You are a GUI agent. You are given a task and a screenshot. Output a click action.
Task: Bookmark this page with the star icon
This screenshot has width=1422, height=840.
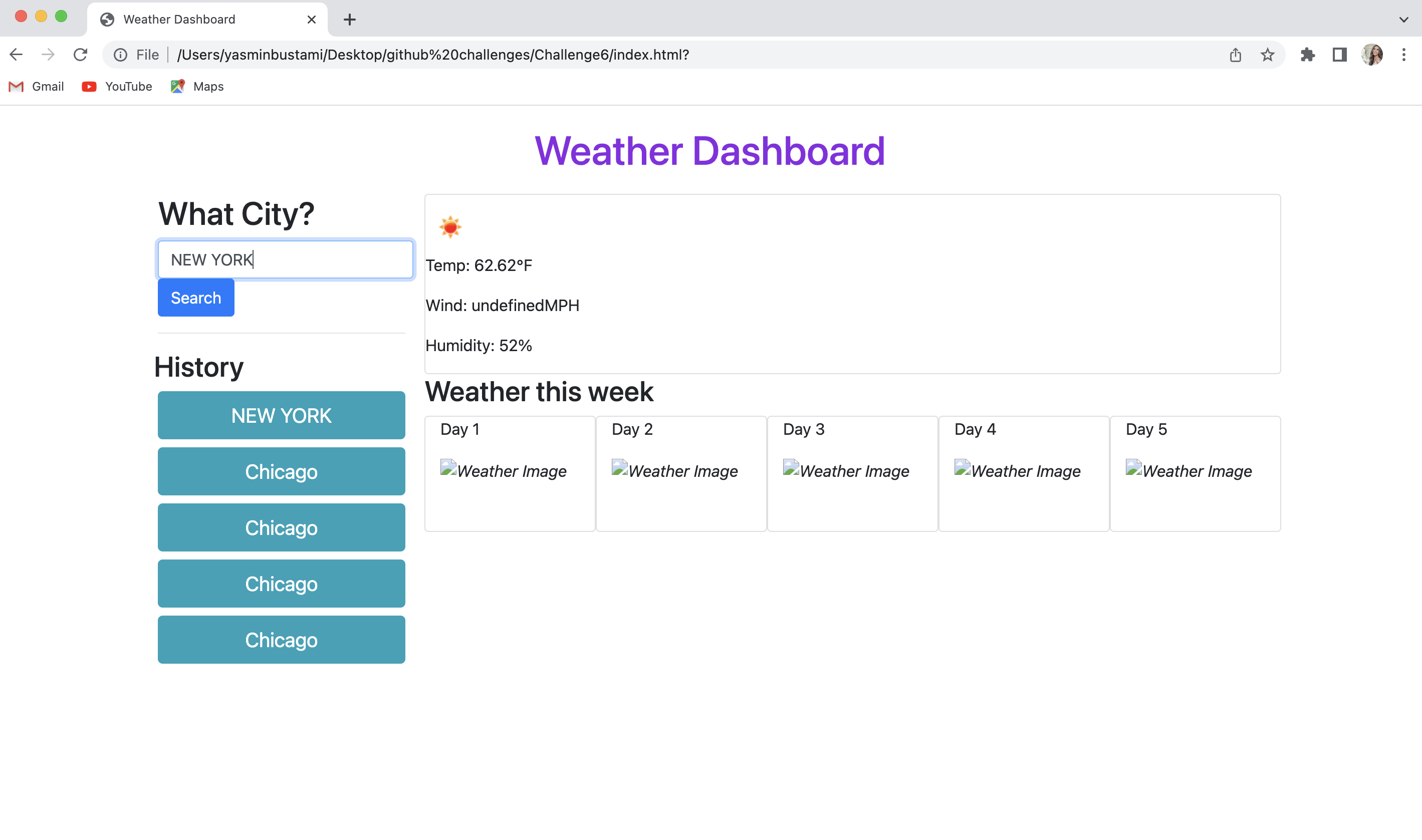(1268, 55)
